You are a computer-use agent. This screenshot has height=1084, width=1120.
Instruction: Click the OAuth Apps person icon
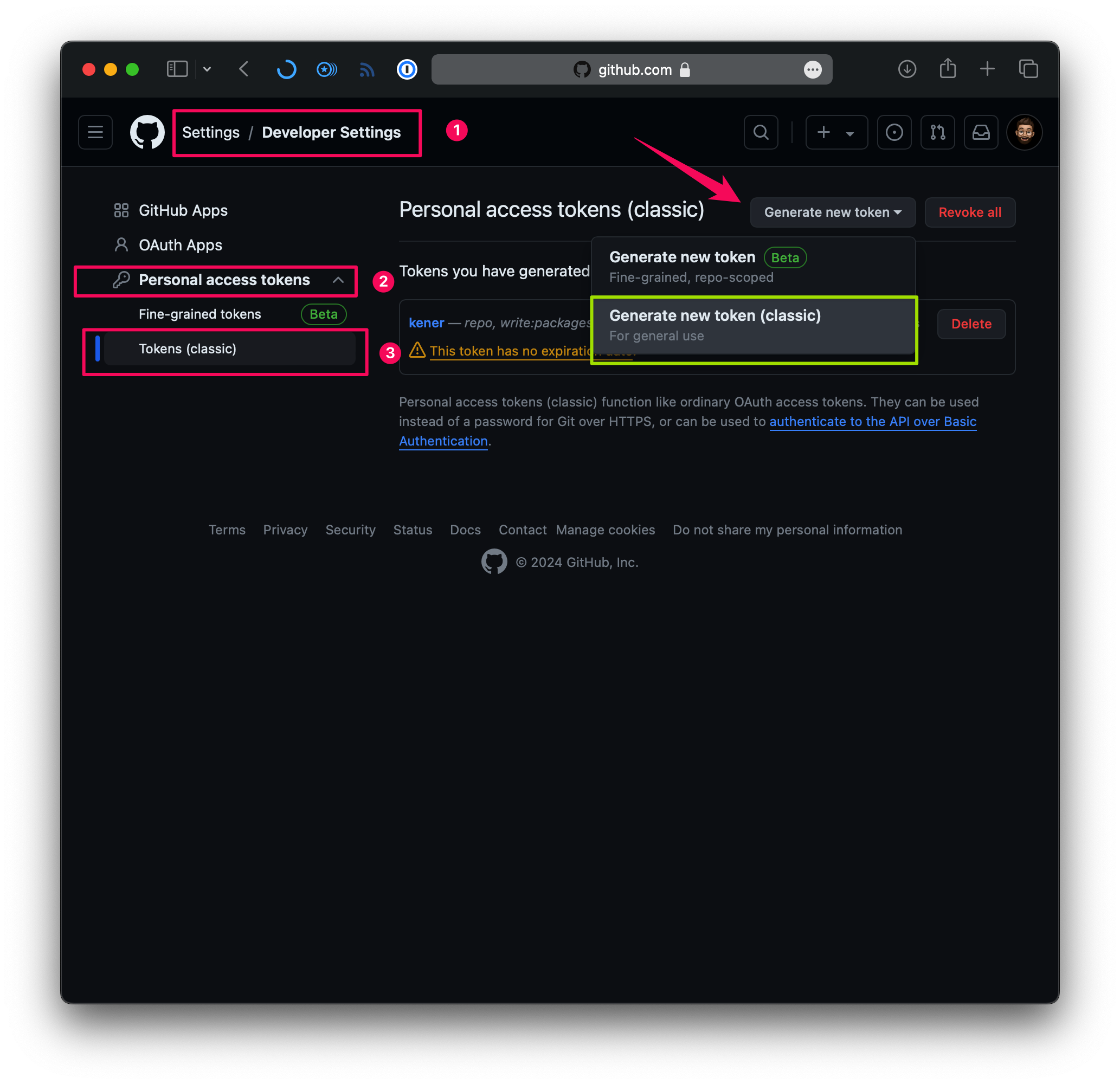[x=121, y=245]
